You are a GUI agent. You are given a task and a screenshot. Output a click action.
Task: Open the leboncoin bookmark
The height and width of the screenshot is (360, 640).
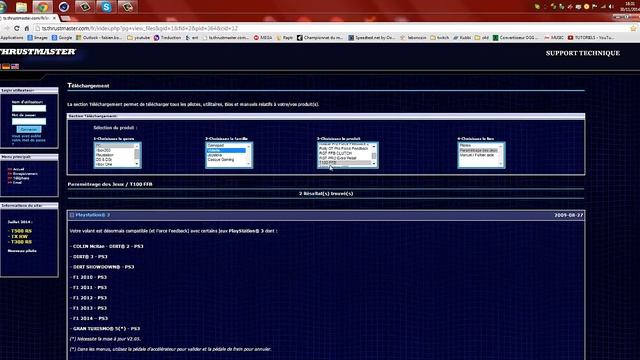tap(413, 38)
